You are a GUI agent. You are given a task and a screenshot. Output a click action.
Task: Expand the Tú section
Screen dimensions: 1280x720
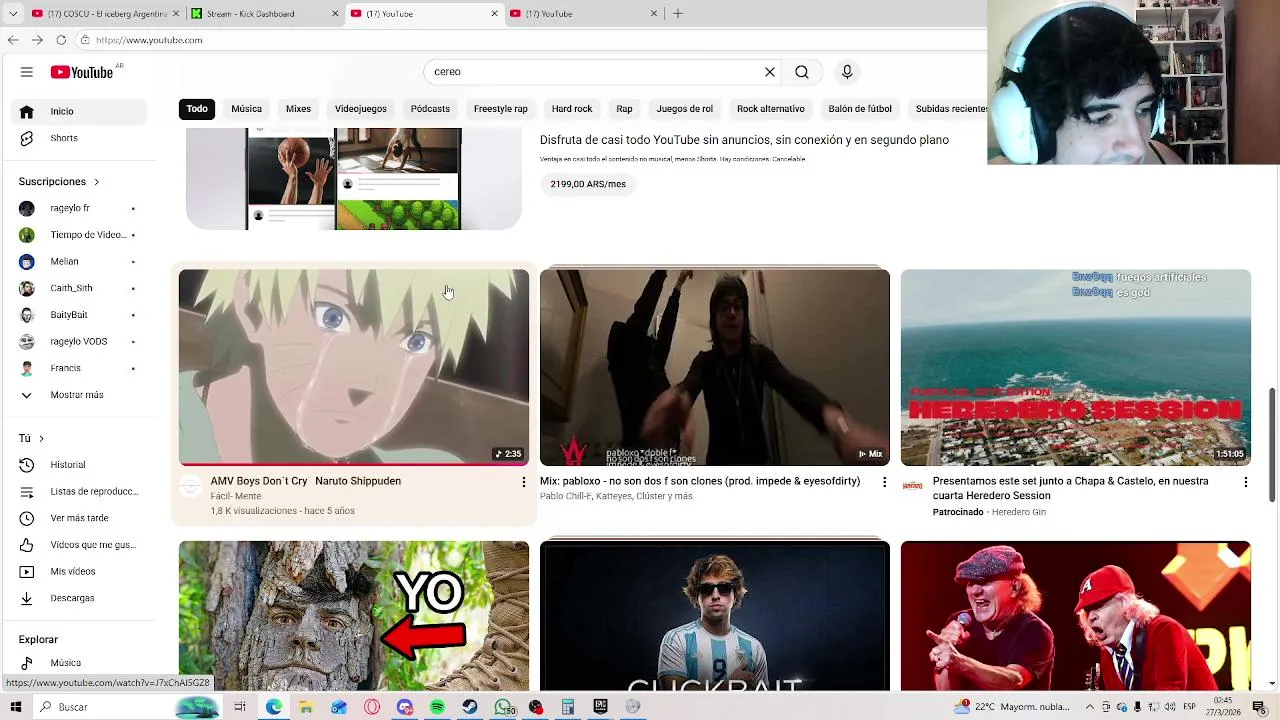point(31,438)
